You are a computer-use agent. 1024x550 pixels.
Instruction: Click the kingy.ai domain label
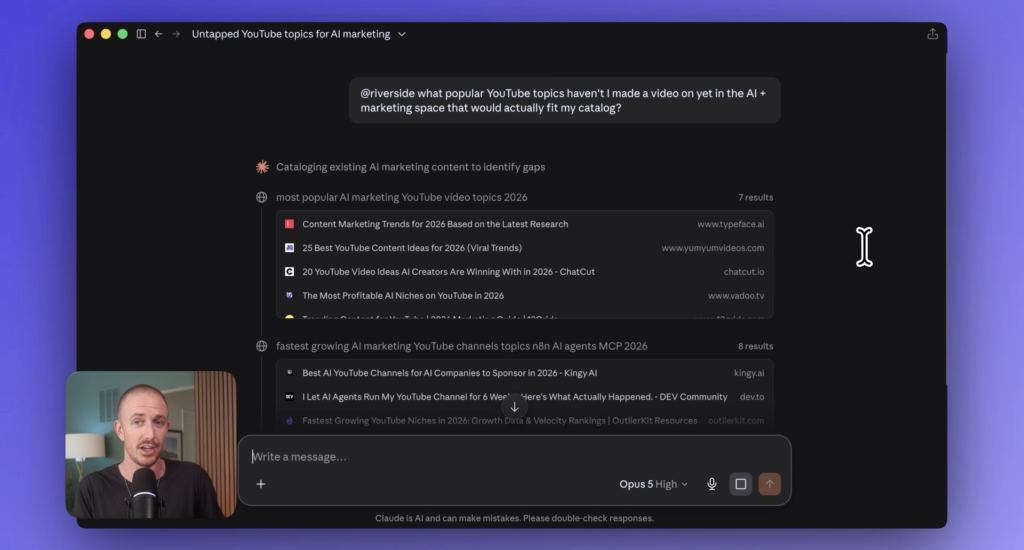748,373
